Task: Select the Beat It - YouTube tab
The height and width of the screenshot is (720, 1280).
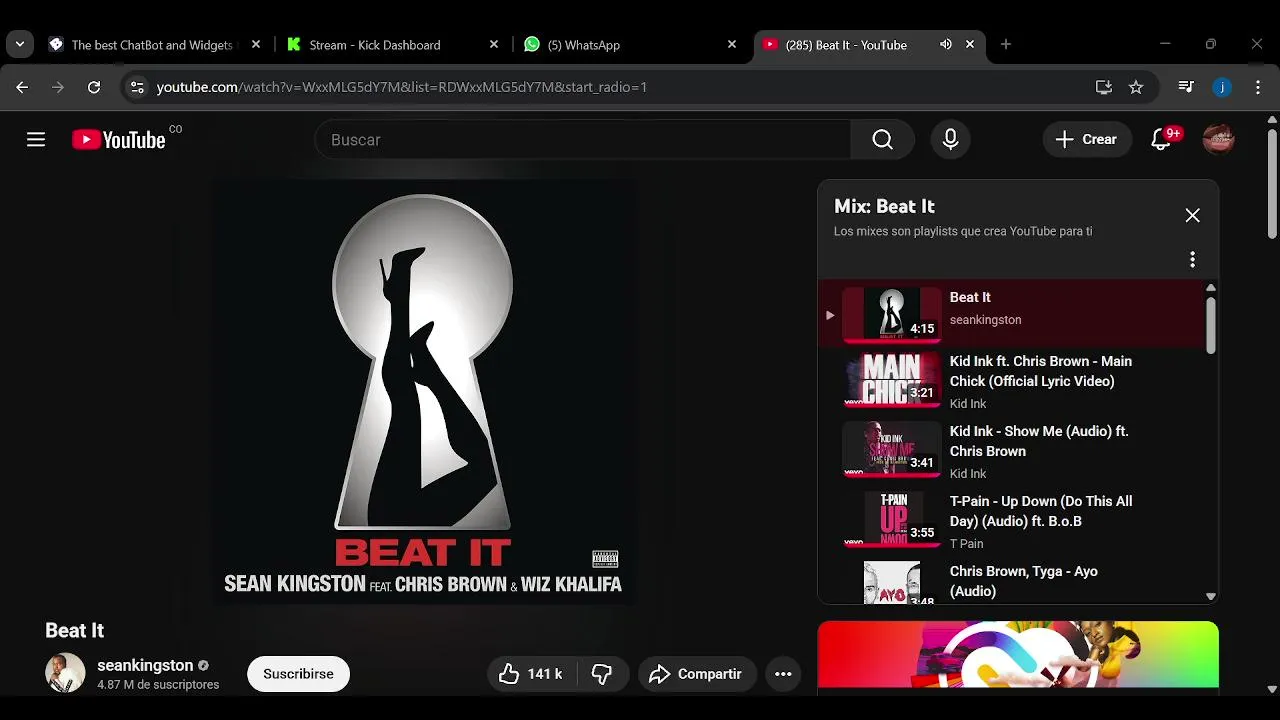Action: [868, 45]
